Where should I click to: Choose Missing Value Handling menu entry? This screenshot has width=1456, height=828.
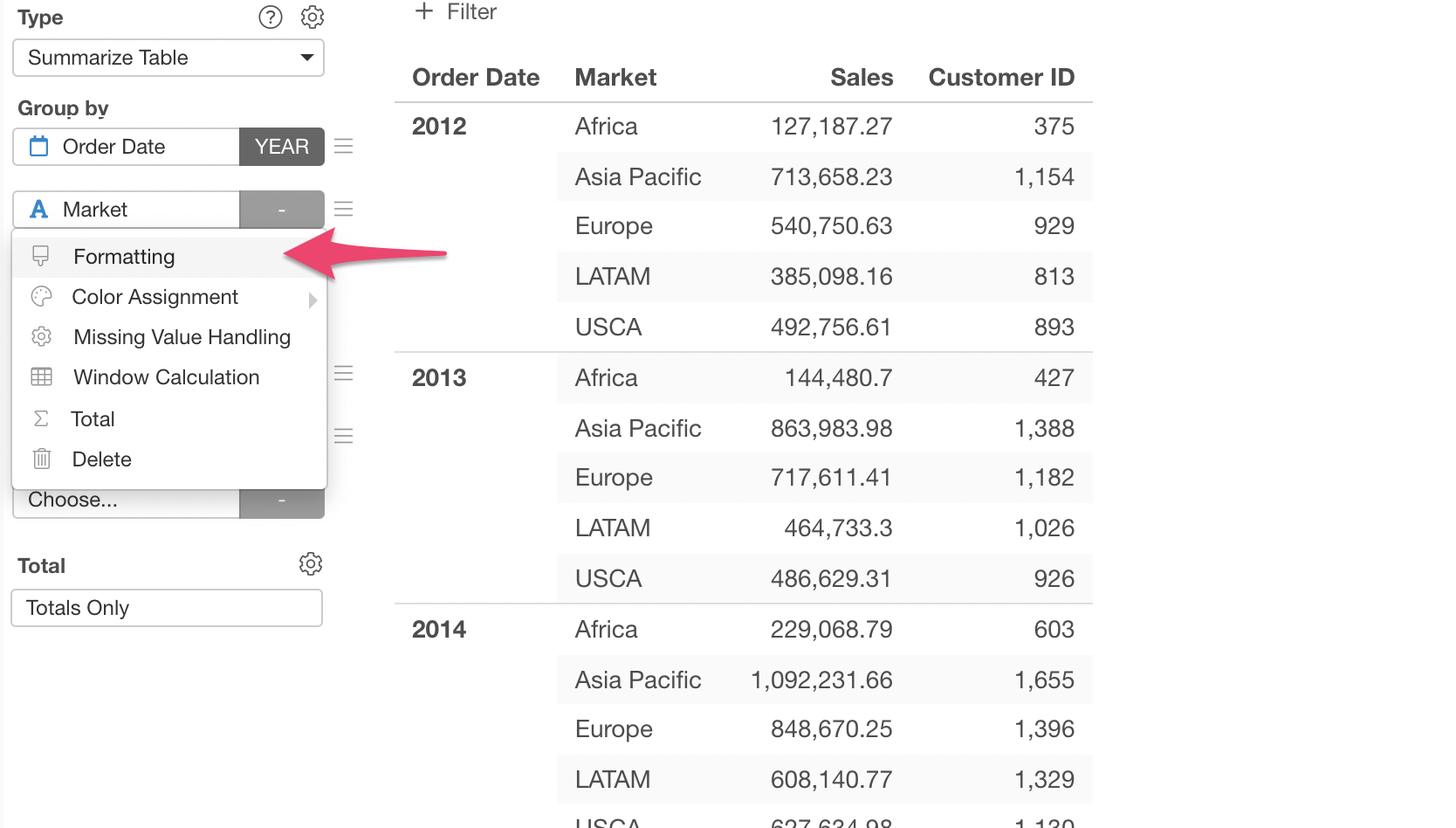point(182,337)
